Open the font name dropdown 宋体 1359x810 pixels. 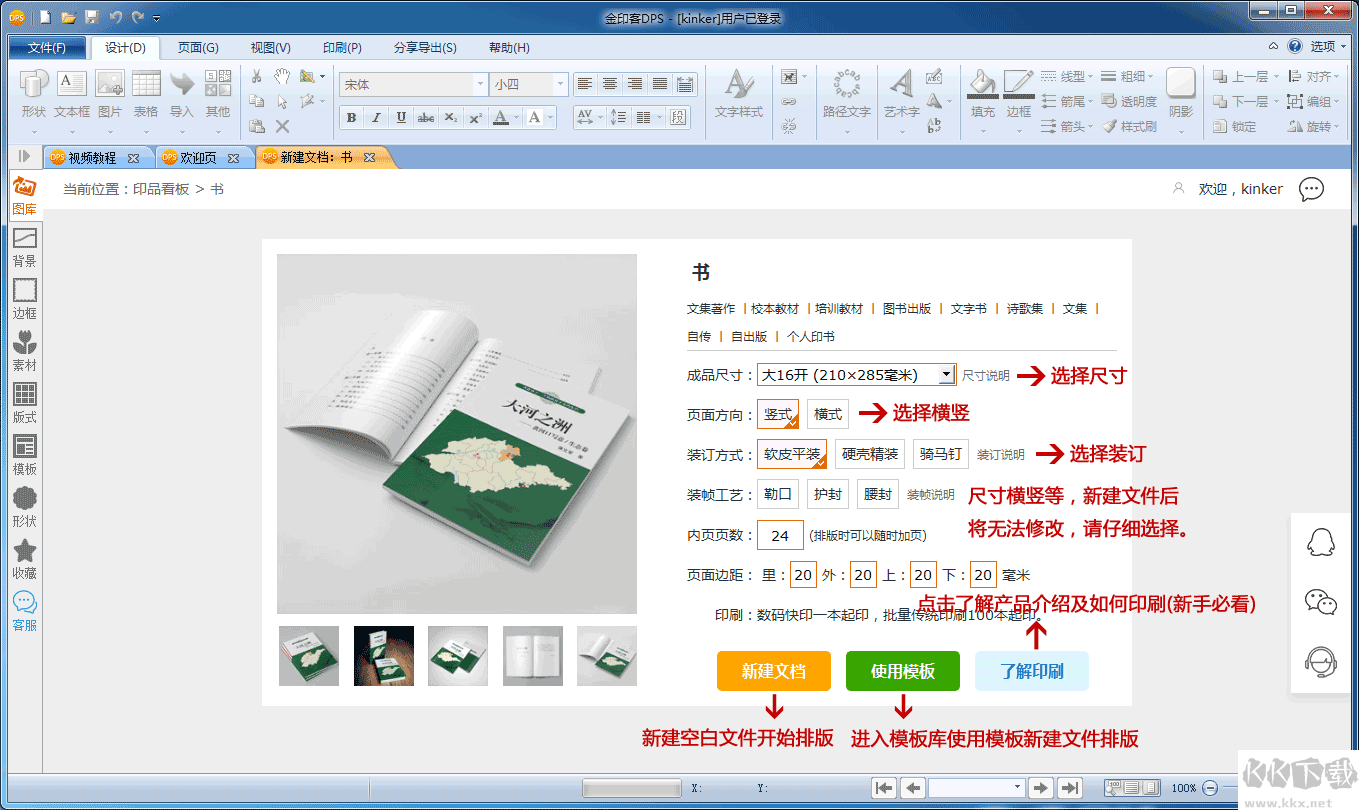pos(481,85)
